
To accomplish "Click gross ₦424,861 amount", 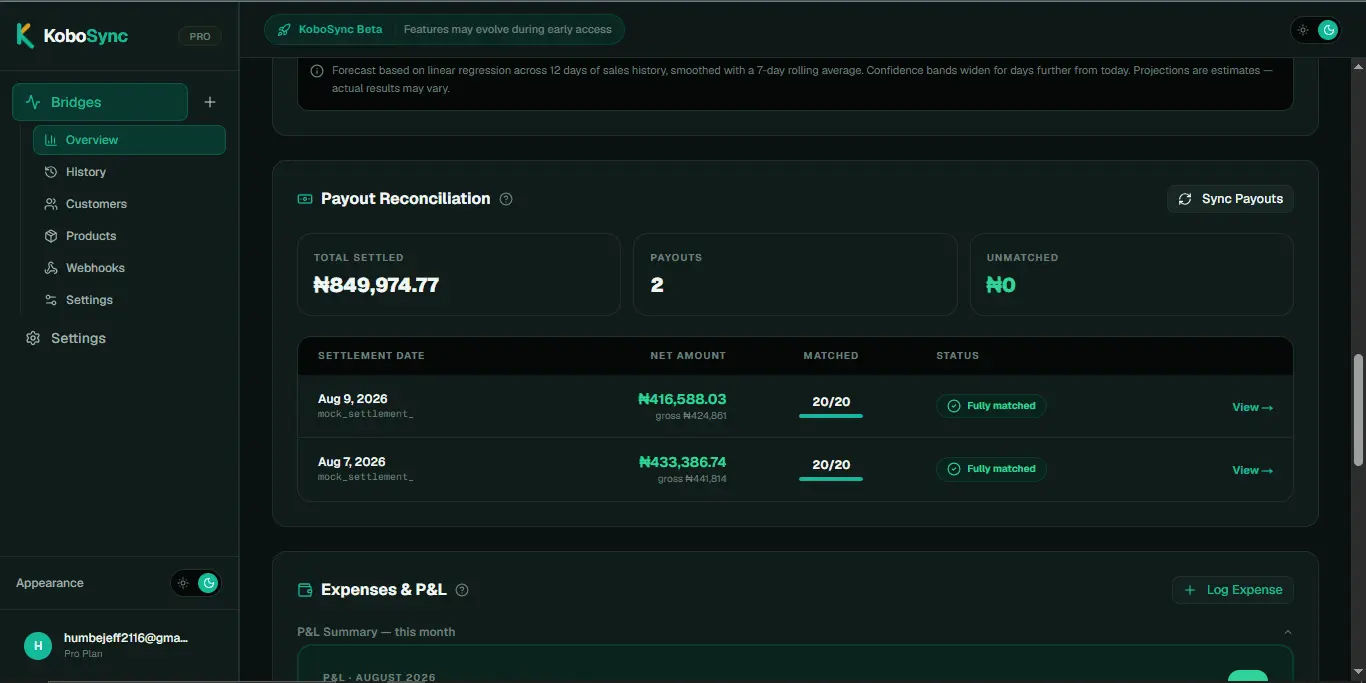I will pyautogui.click(x=692, y=416).
